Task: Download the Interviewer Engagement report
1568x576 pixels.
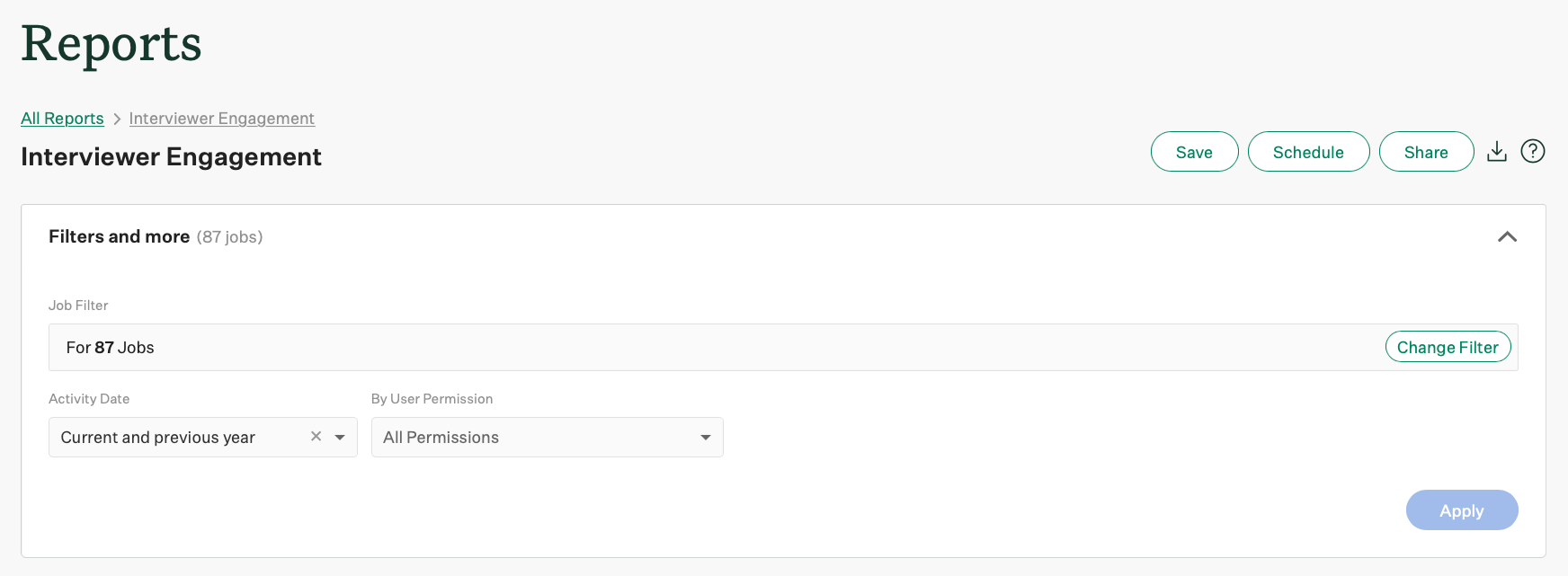Action: [1497, 151]
